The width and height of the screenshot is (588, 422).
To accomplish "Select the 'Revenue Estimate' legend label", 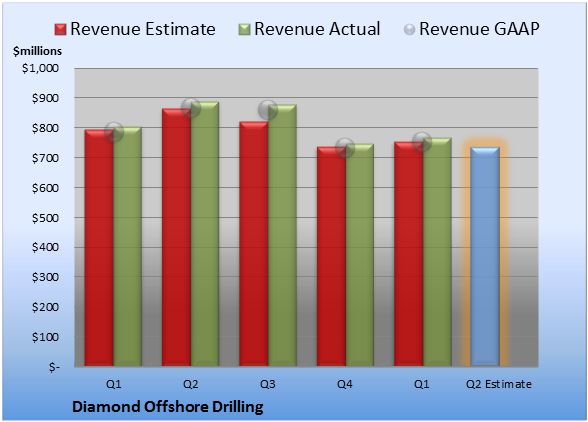I will [143, 29].
